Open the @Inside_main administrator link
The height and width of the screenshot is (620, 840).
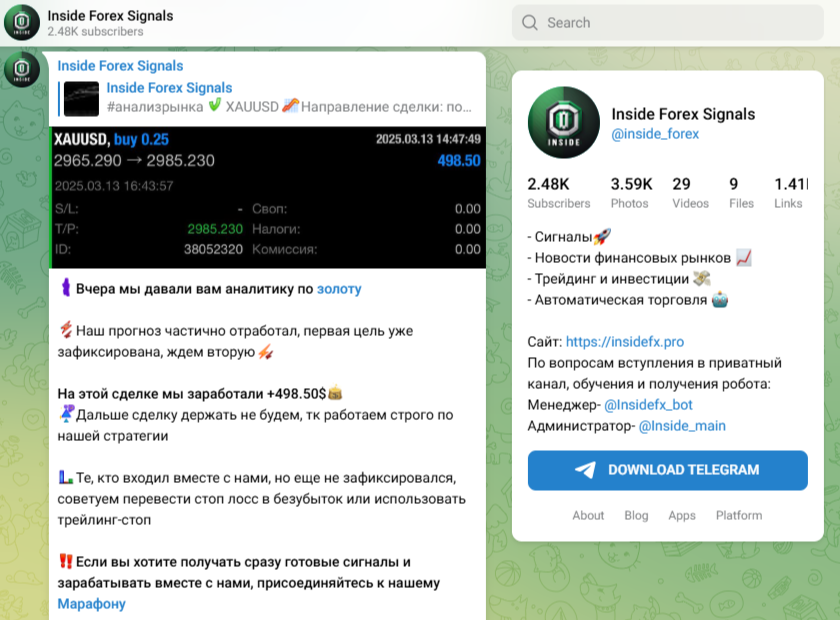click(682, 426)
